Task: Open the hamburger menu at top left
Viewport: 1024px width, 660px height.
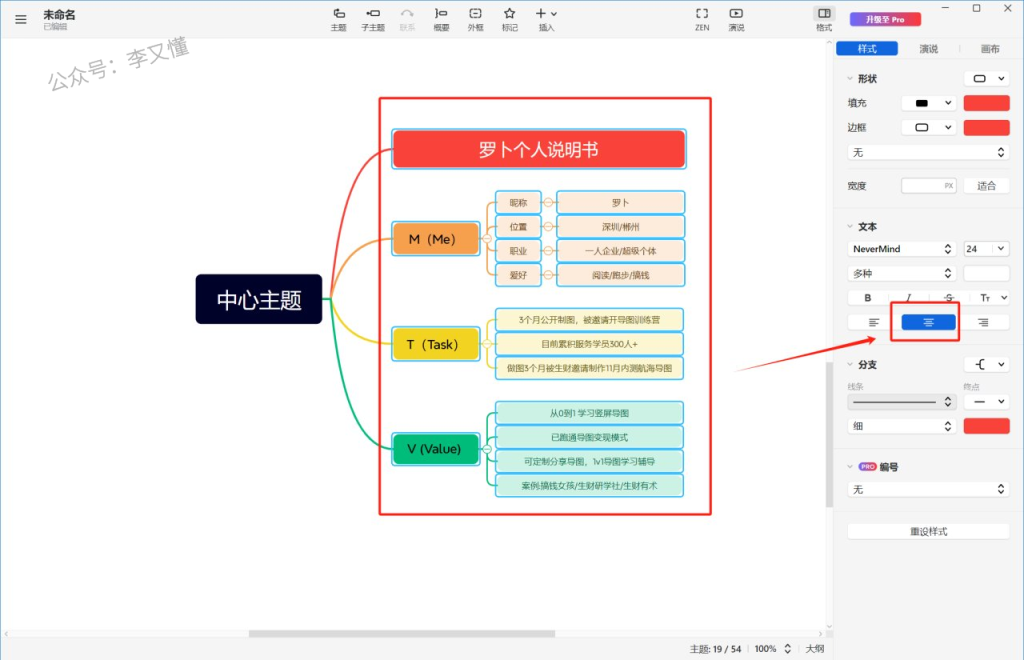Action: click(x=21, y=19)
